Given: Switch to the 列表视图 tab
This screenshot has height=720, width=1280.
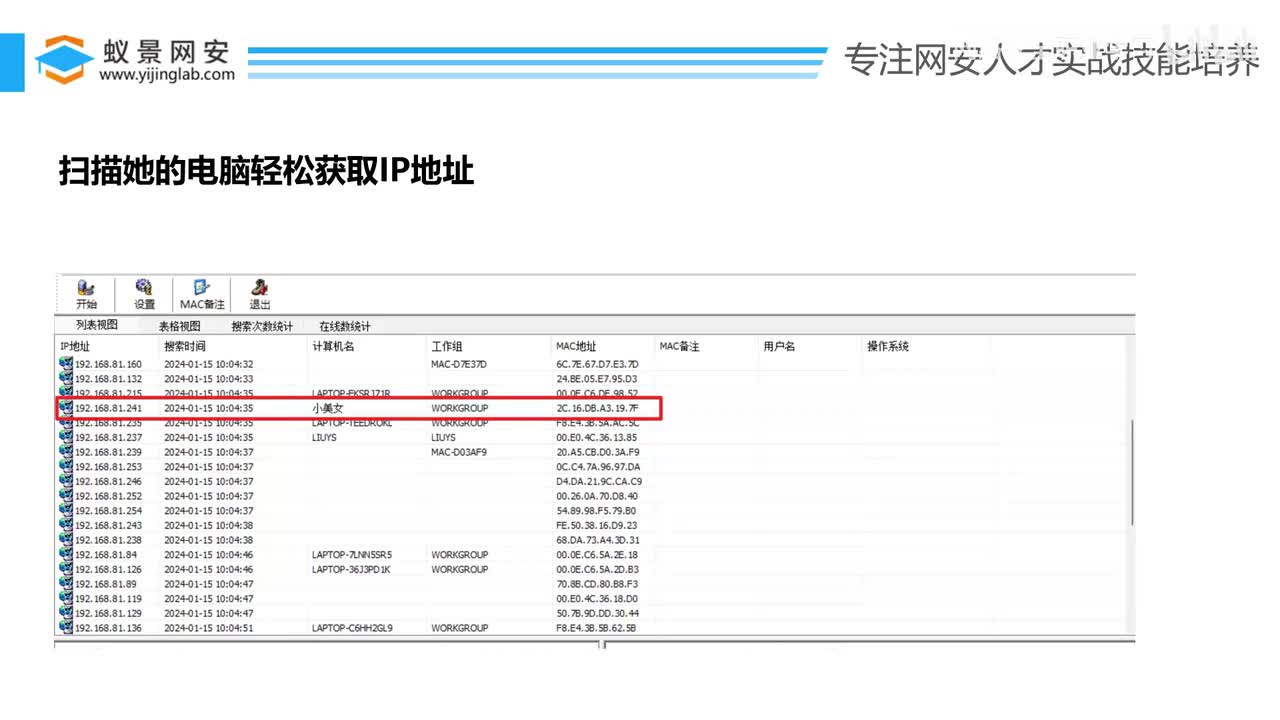Looking at the screenshot, I should [x=97, y=325].
